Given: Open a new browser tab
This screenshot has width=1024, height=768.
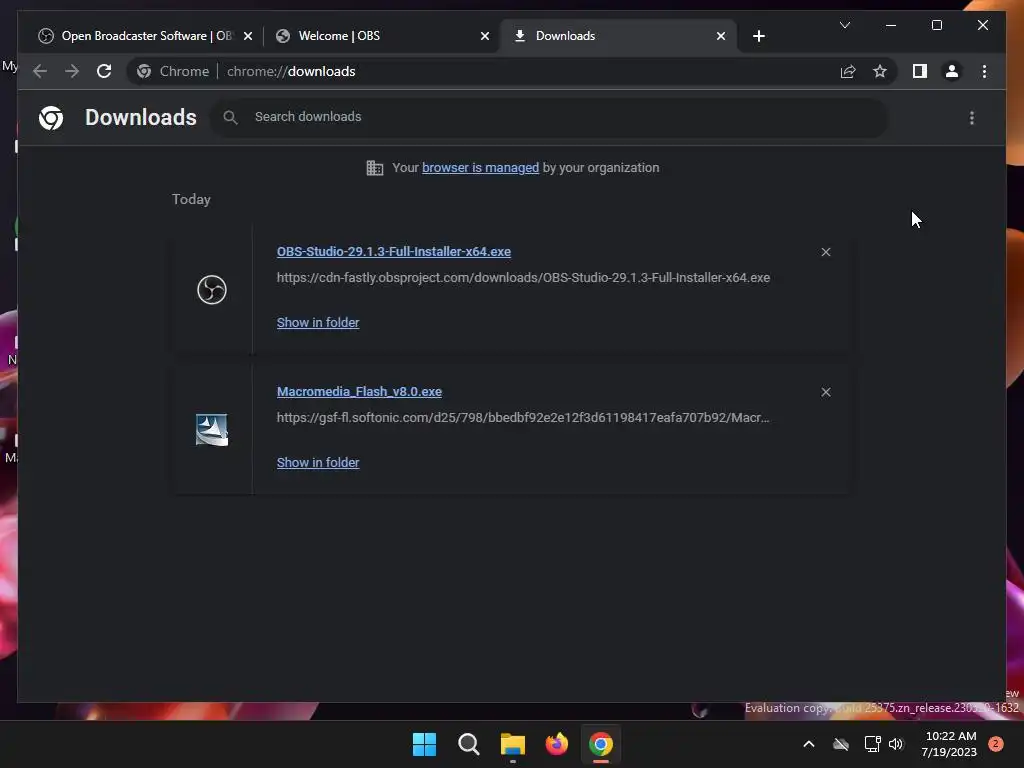Looking at the screenshot, I should 758,36.
